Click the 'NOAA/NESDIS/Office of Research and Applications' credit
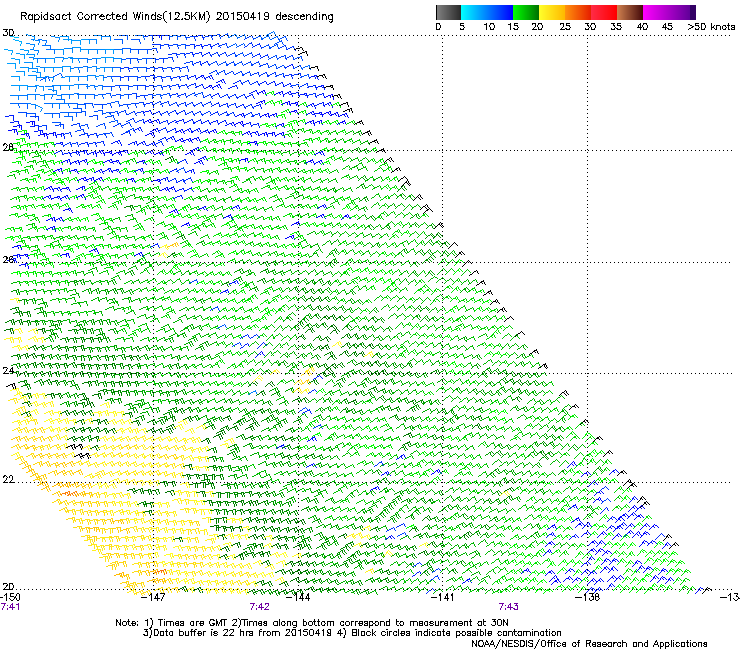 click(589, 644)
